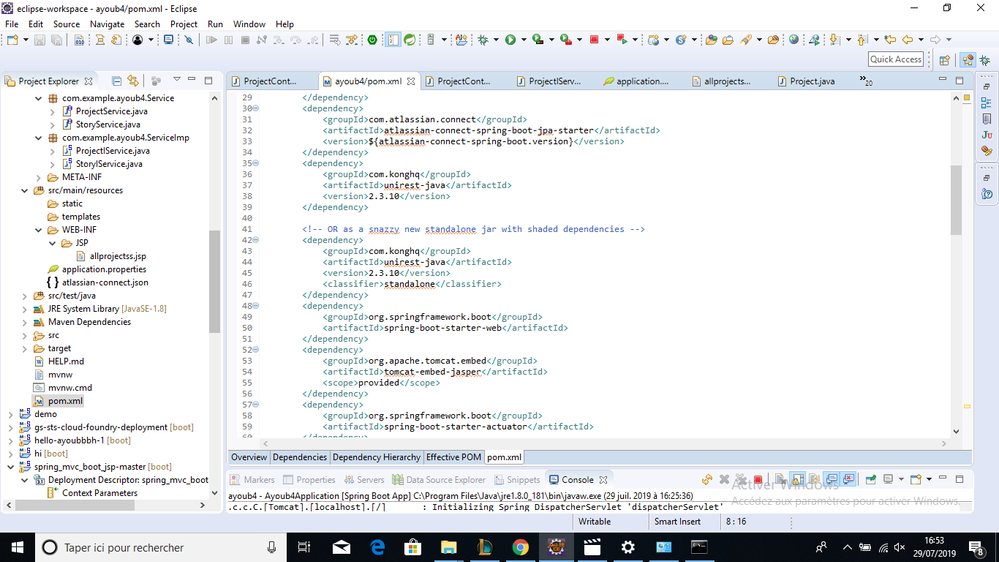Click the Save icon in toolbar
The image size is (999, 562).
click(40, 40)
